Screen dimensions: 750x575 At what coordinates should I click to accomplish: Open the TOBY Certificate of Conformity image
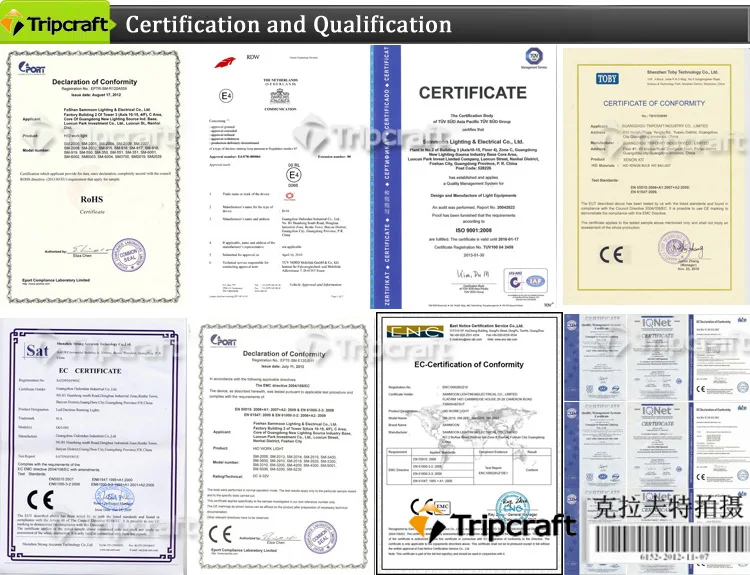[655, 176]
